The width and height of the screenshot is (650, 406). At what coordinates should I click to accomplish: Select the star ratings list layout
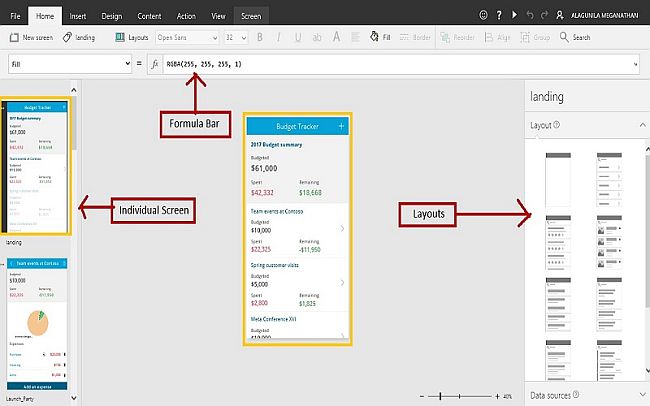pos(558,242)
